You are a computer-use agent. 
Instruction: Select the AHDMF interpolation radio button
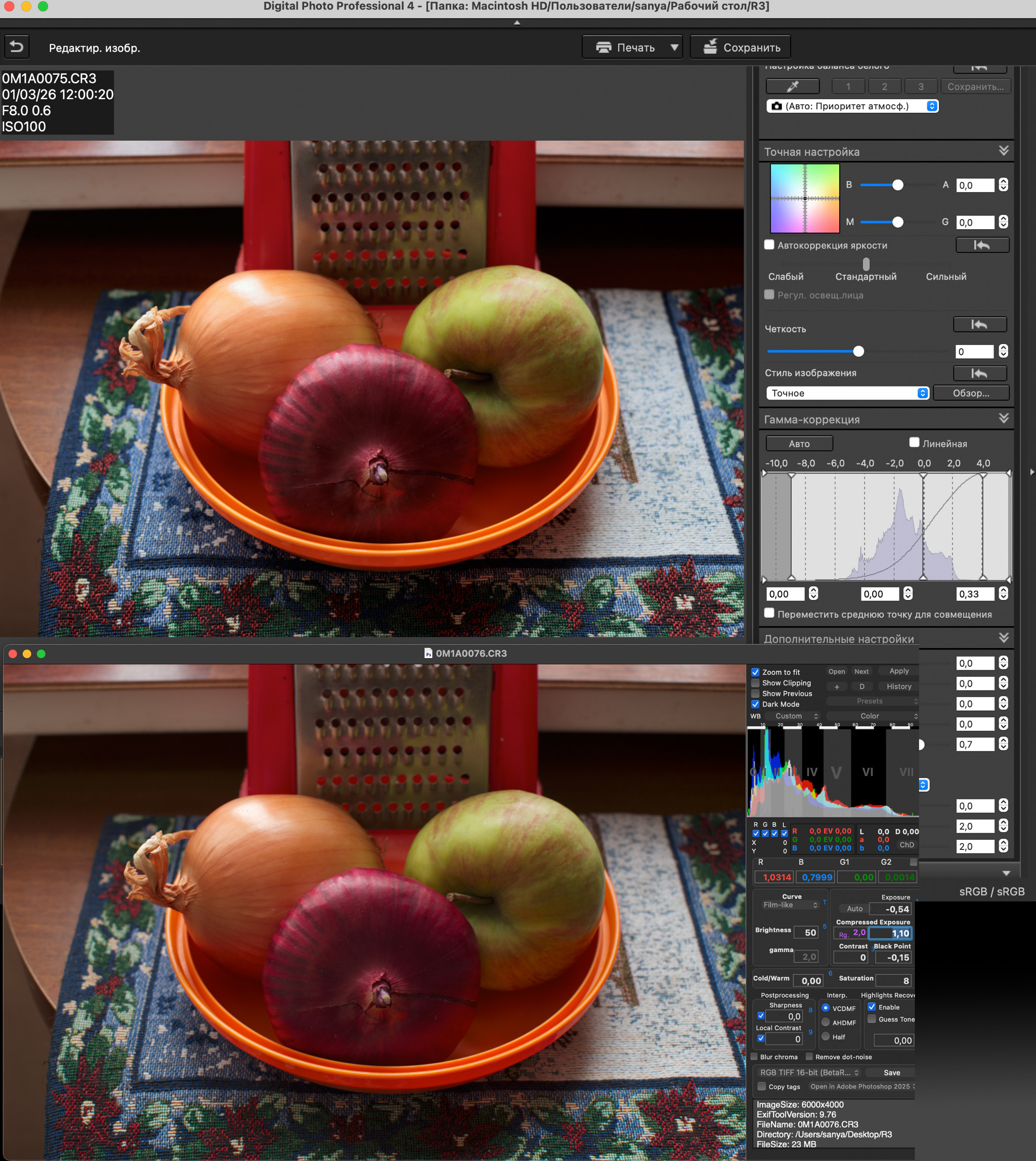tap(826, 1023)
